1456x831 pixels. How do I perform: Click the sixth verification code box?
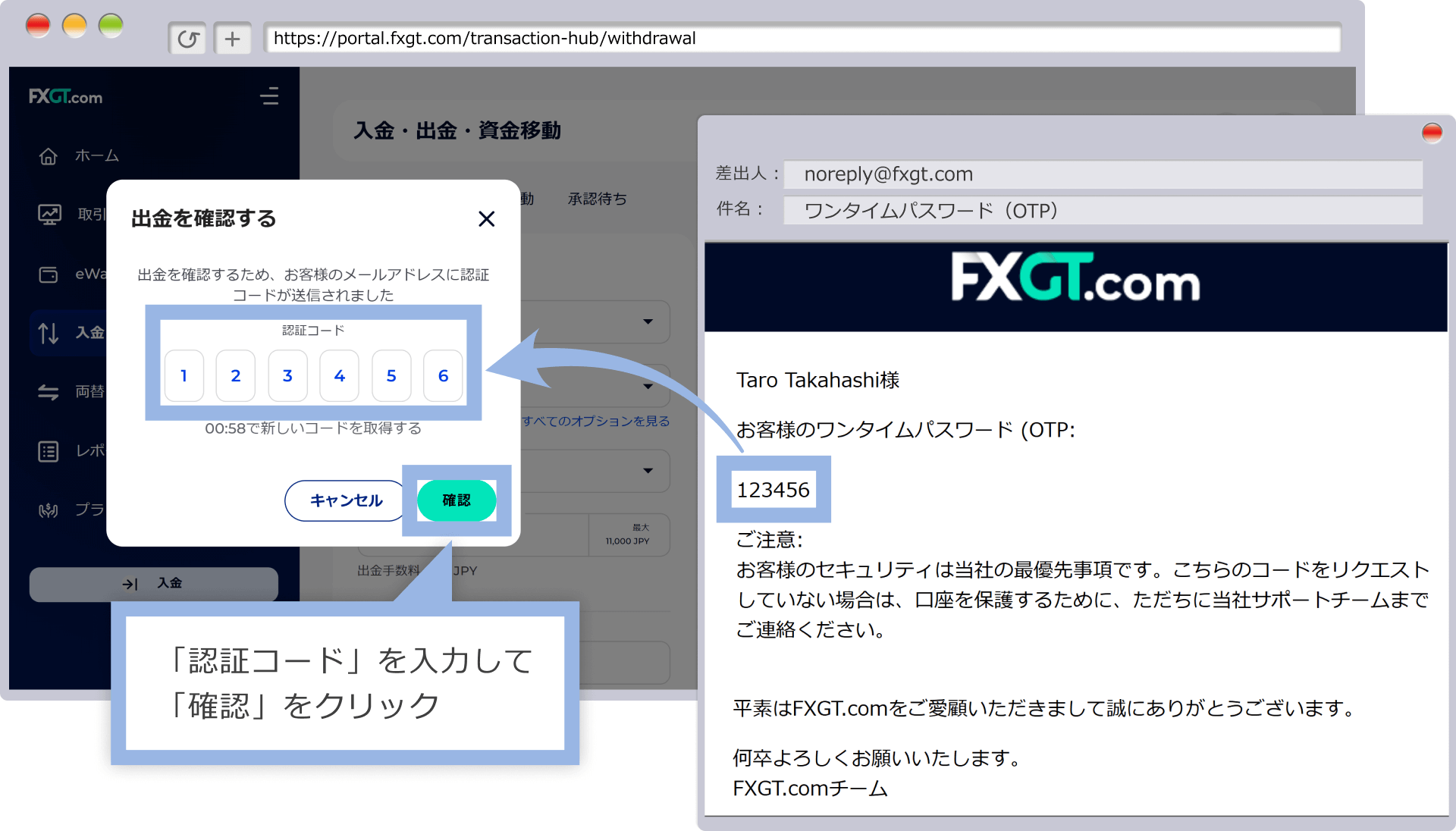443,375
